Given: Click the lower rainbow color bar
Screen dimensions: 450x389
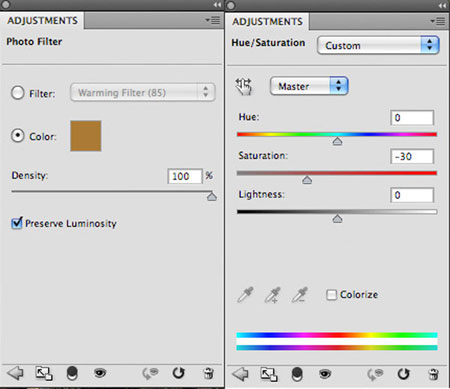Looking at the screenshot, I should pos(337,348).
